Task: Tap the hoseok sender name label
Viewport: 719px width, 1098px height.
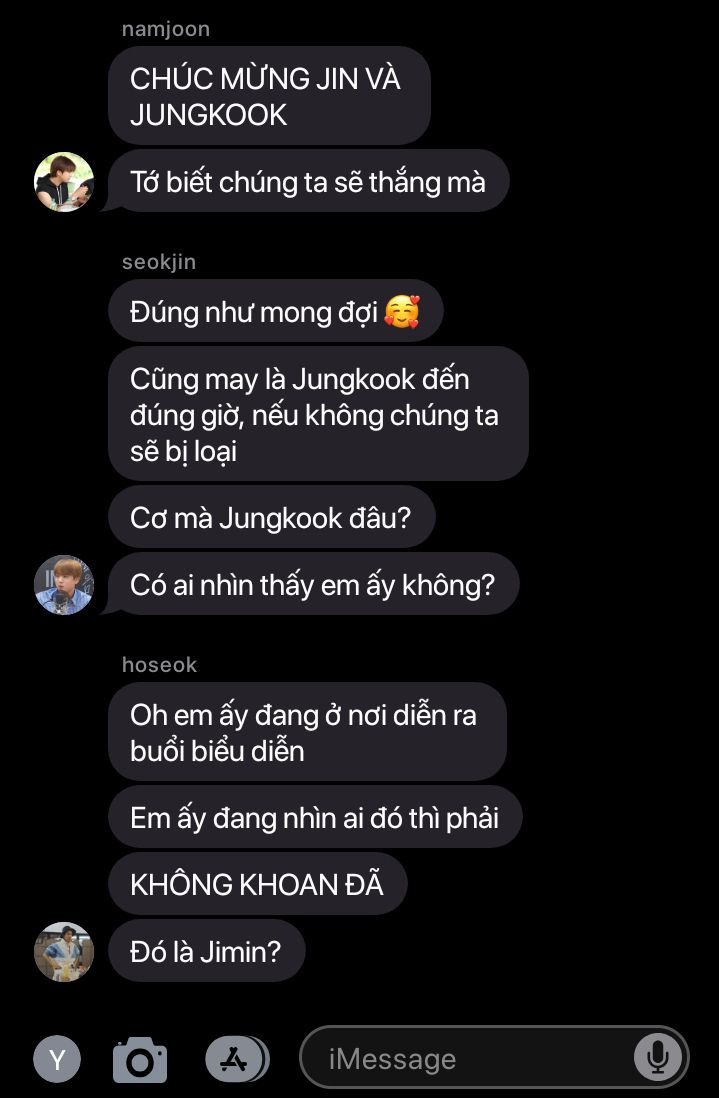Action: point(160,665)
